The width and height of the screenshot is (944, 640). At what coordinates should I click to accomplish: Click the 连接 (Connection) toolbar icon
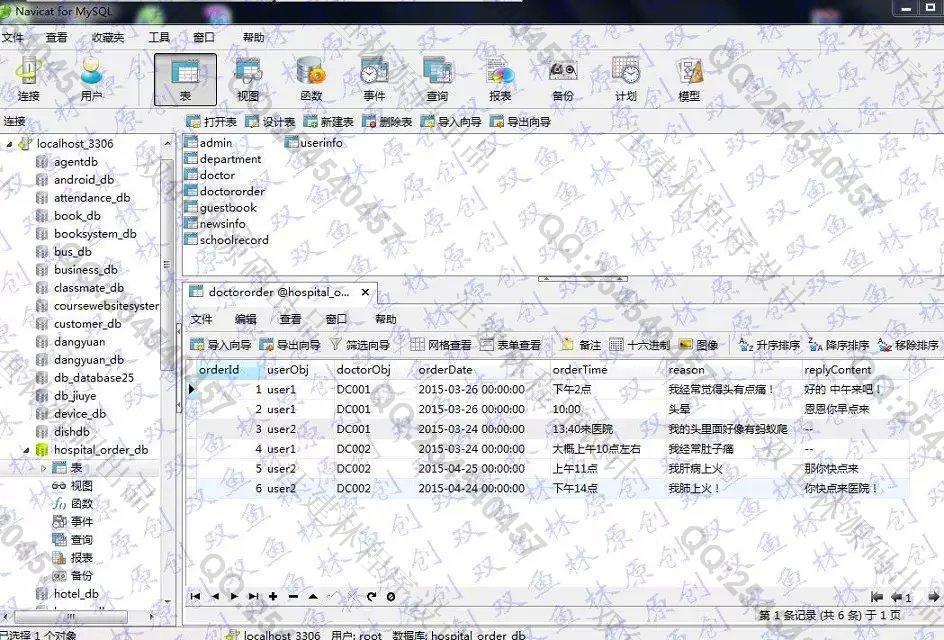[x=28, y=78]
